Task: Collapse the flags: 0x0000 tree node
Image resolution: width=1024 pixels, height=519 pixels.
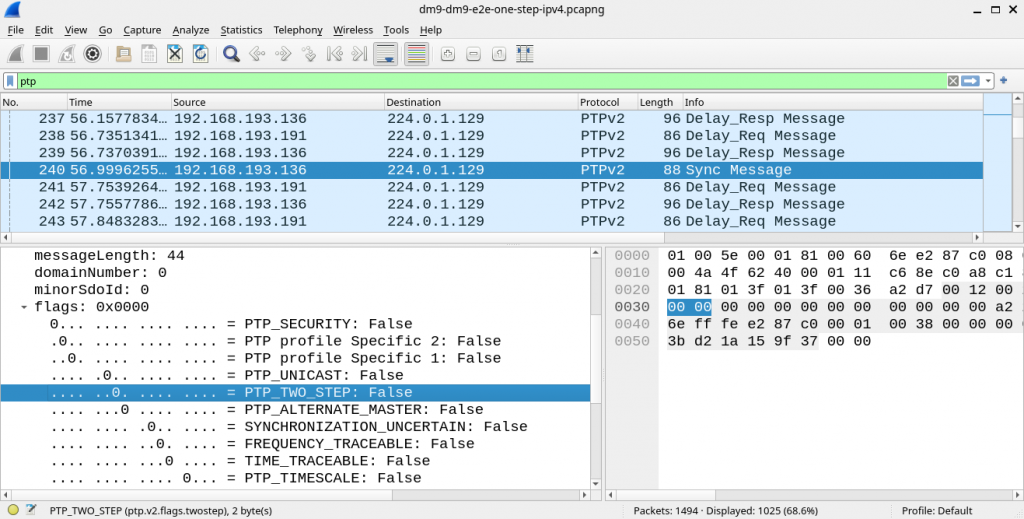Action: click(24, 307)
